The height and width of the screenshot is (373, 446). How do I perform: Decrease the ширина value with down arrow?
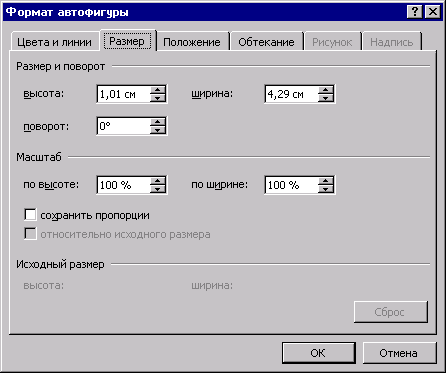point(326,98)
